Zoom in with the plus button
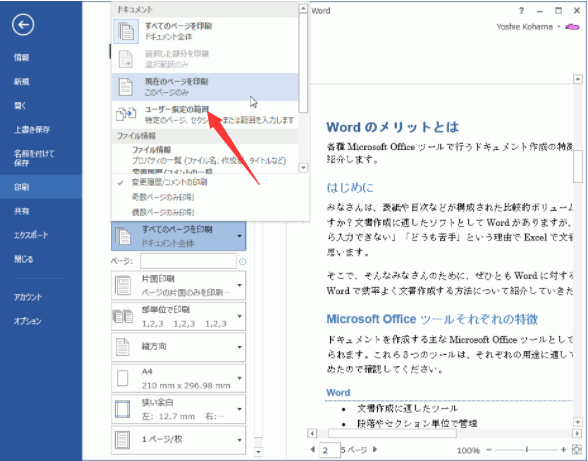This screenshot has width=588, height=461. pos(563,449)
